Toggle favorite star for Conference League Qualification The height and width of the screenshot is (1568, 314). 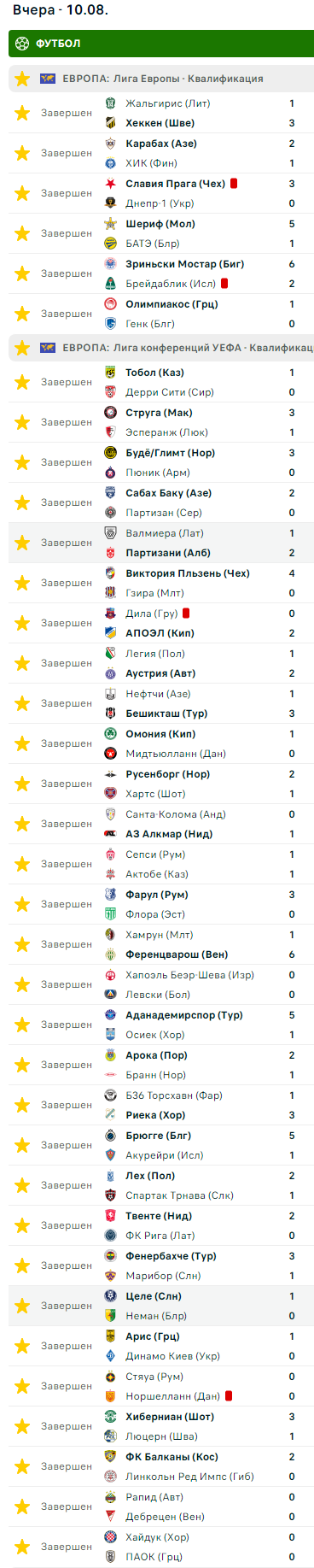pos(22,348)
